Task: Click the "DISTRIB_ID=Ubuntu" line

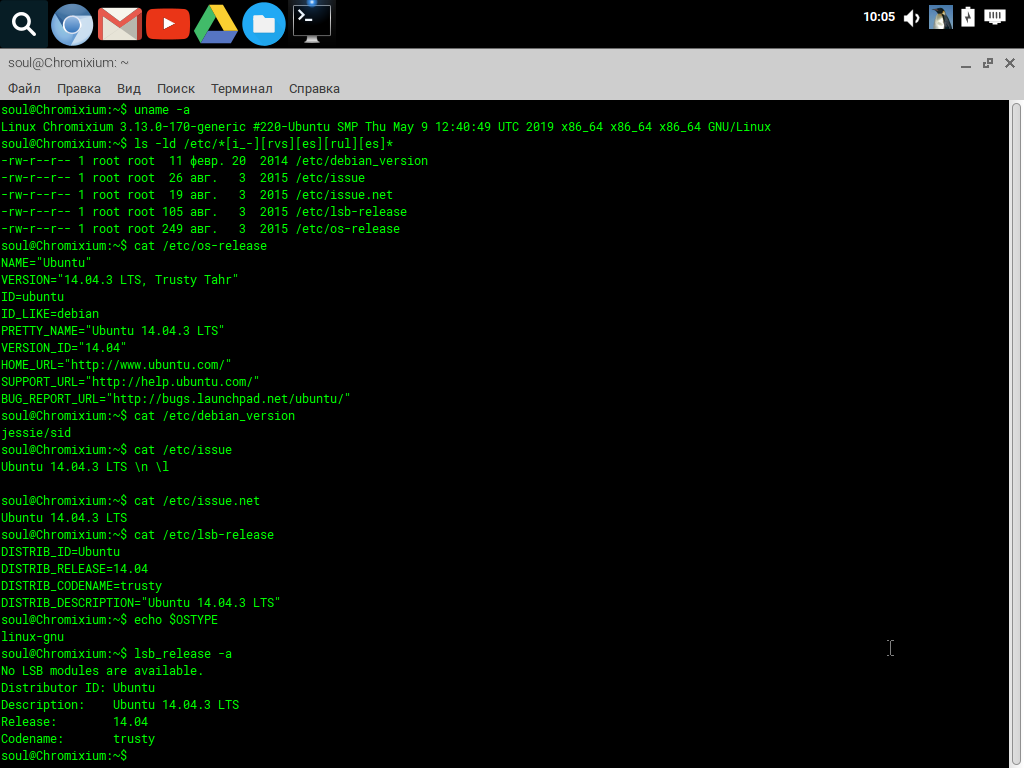Action: coord(61,551)
